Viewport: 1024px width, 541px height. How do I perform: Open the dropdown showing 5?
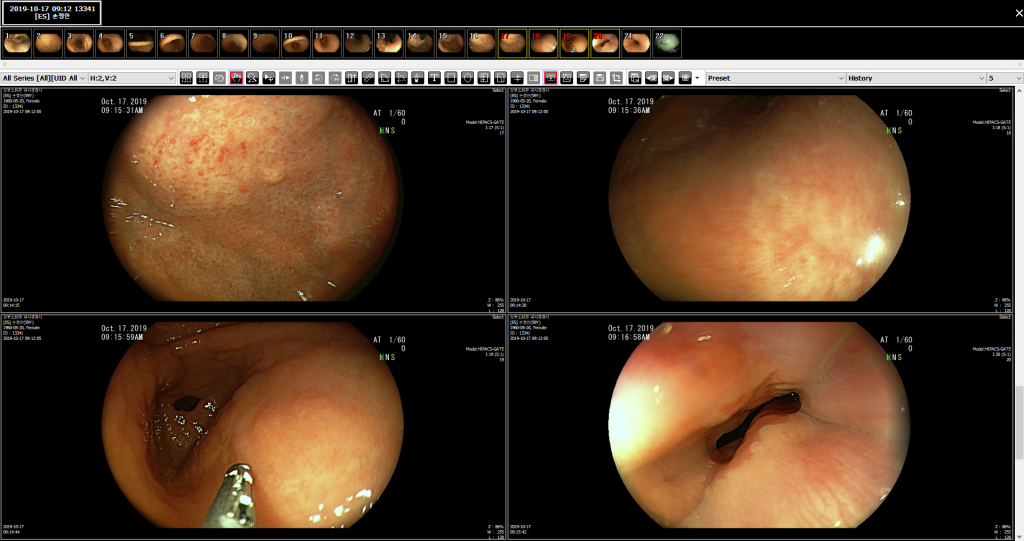1005,78
